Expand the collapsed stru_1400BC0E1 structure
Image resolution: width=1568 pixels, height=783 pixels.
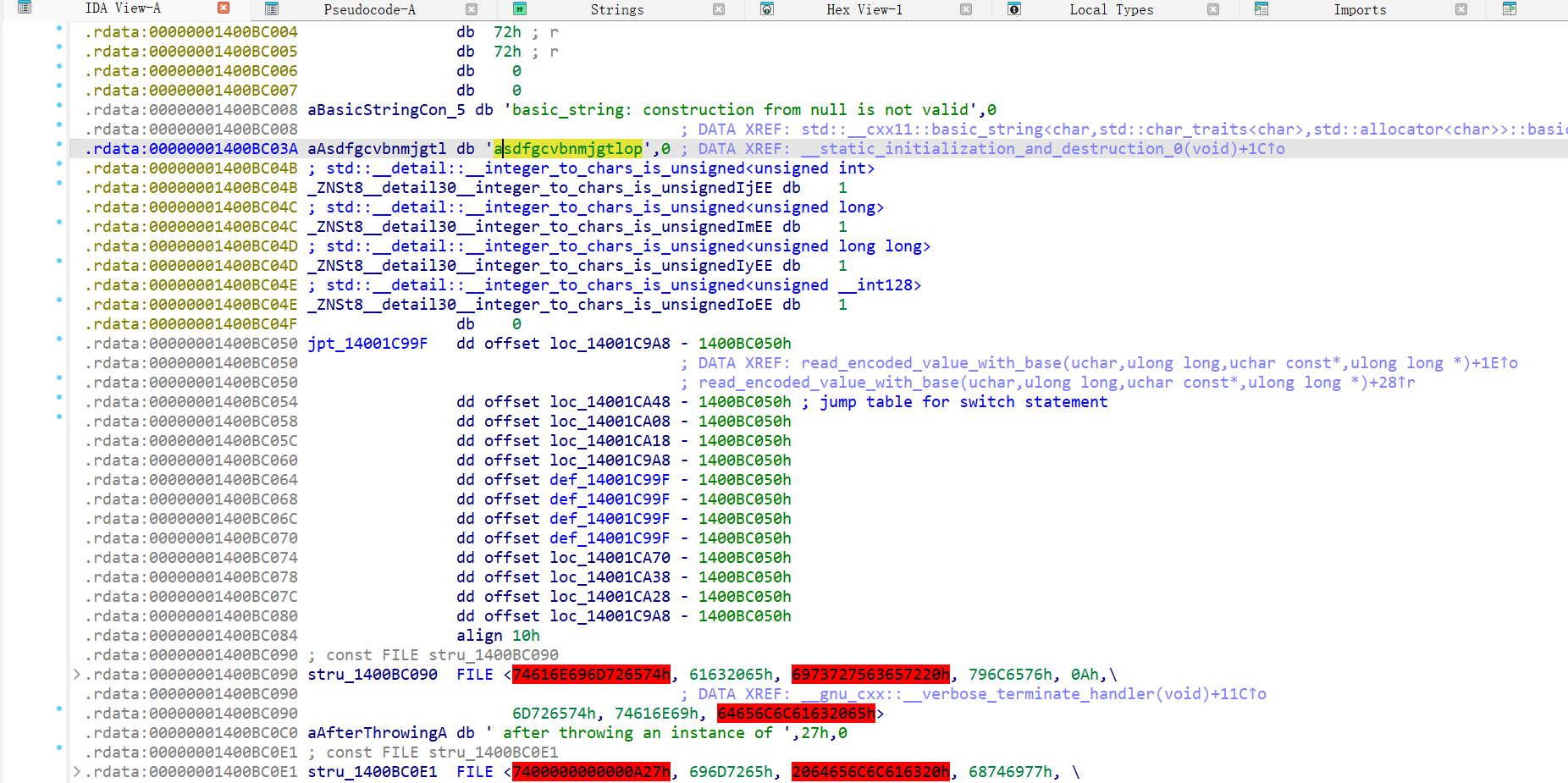(x=77, y=772)
